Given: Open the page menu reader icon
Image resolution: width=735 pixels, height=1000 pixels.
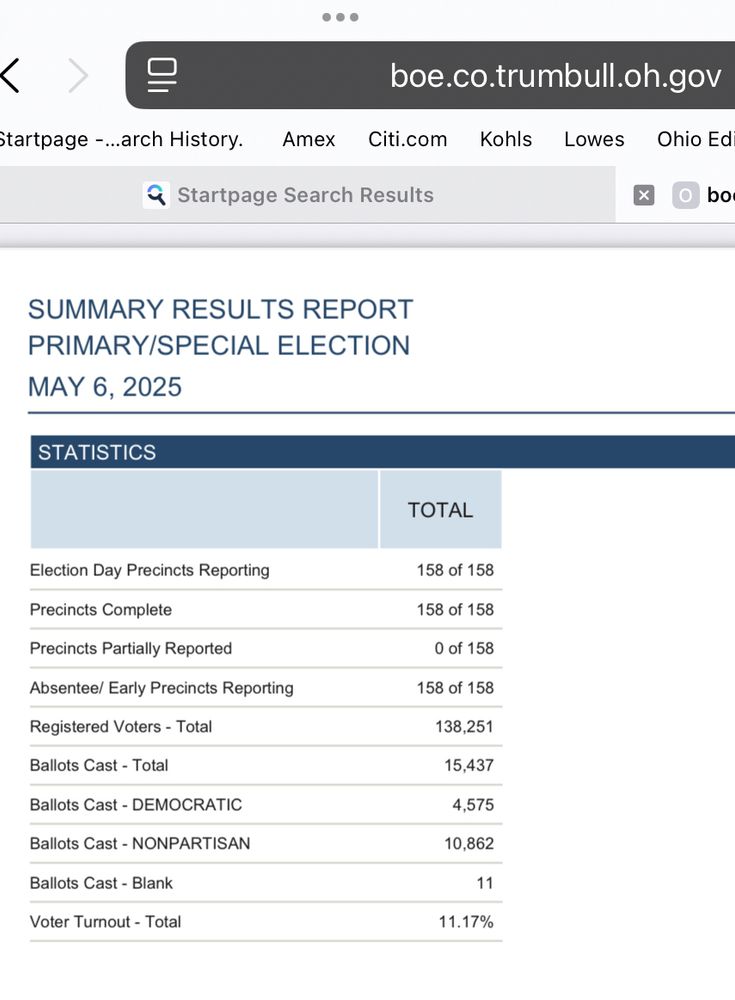Looking at the screenshot, I should [x=162, y=75].
